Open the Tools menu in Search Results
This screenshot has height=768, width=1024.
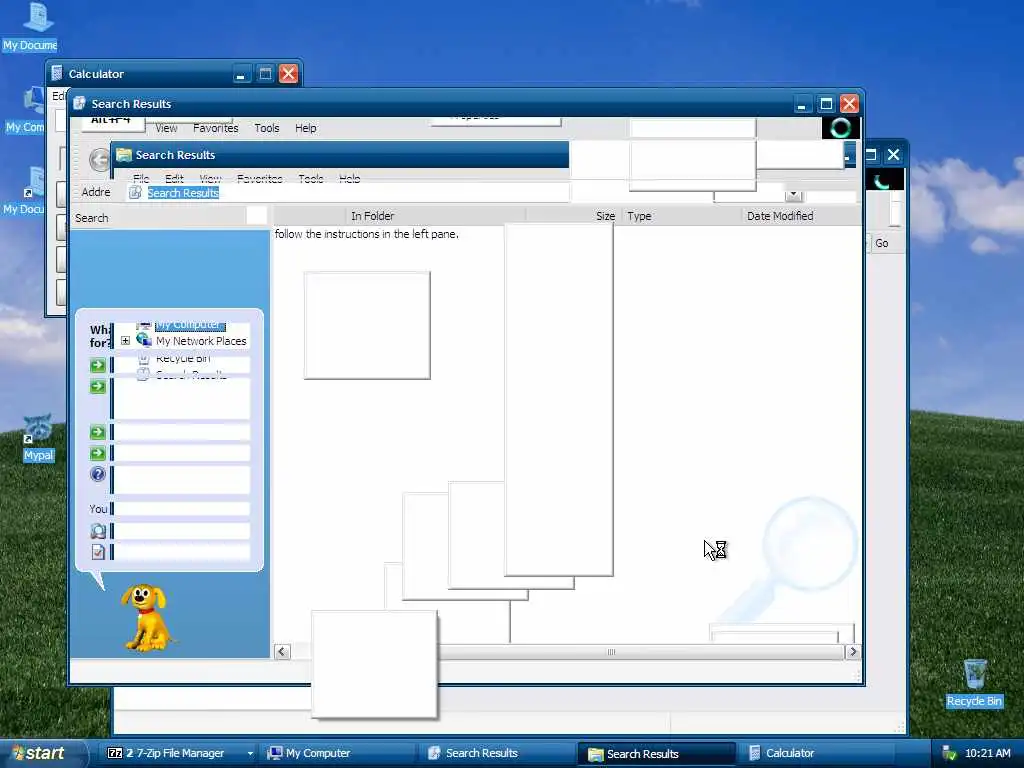[x=266, y=128]
